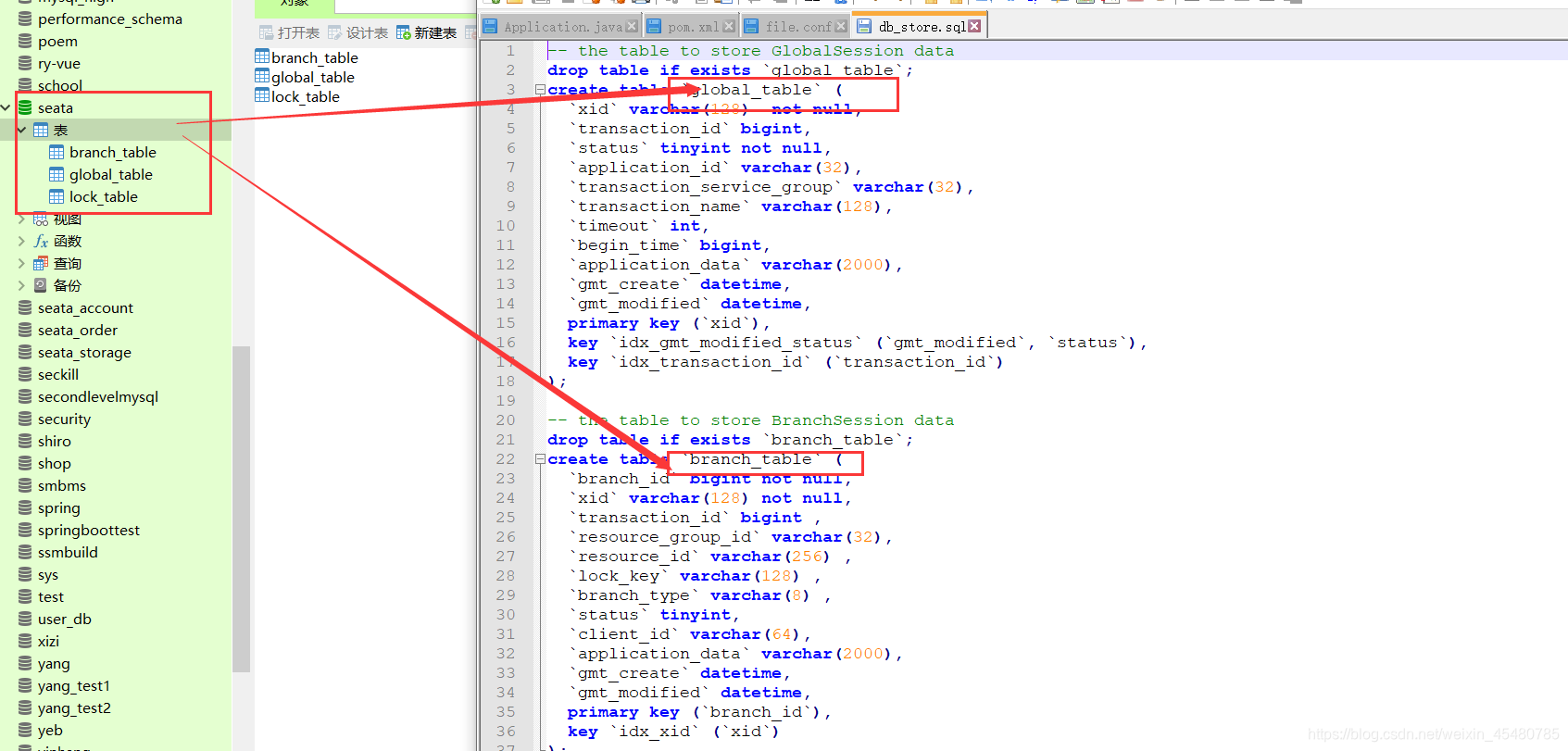Collapse the 表 (tables) node
Viewport: 1568px width, 751px height.
(x=21, y=131)
